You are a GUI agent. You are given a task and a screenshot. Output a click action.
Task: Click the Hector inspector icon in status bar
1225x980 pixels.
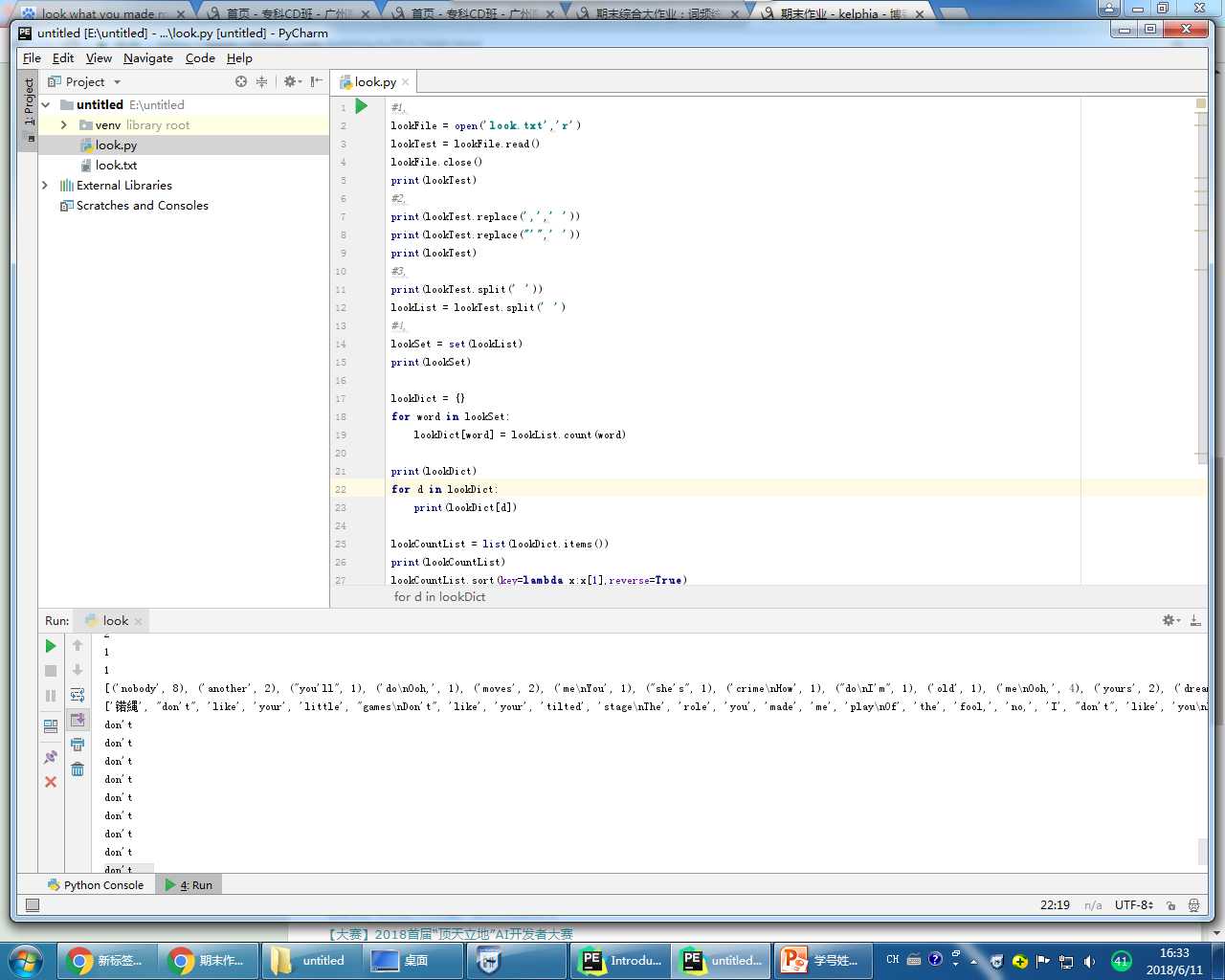pyautogui.click(x=1193, y=904)
